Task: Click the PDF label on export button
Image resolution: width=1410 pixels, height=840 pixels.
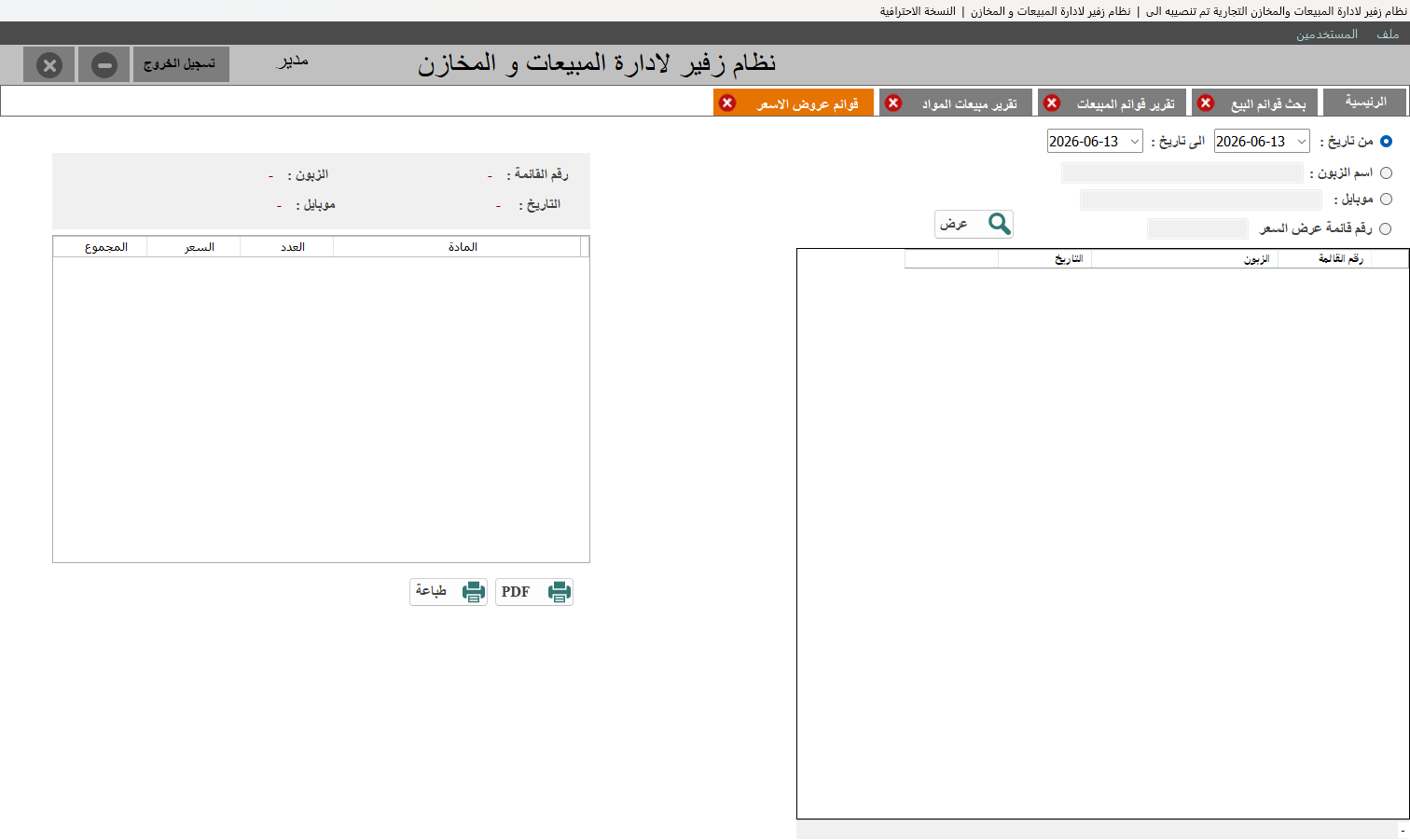Action: point(516,592)
